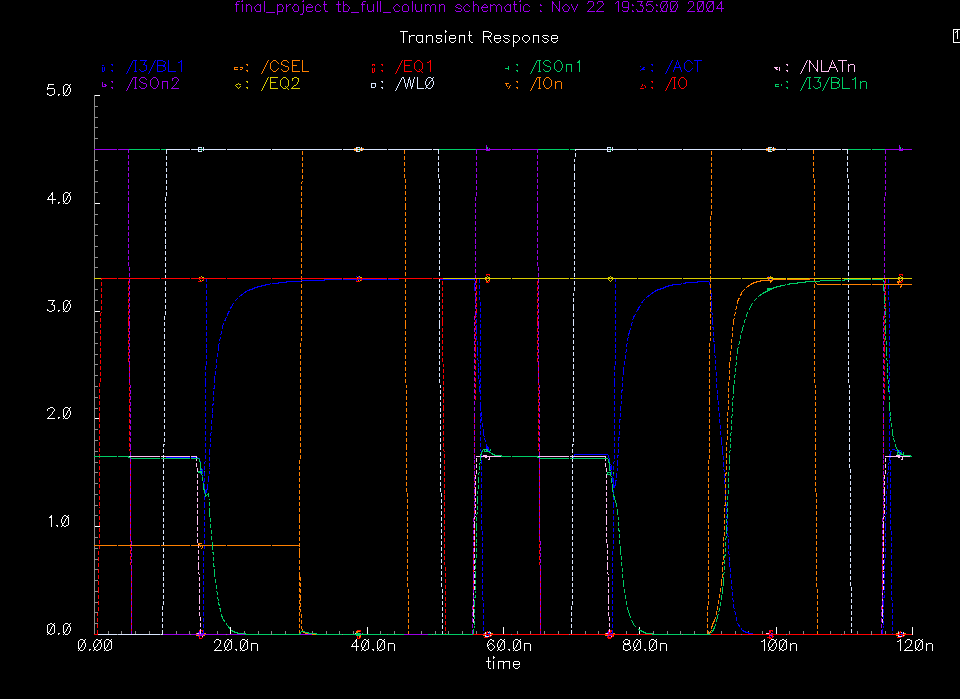Click the 2.0 y-axis value
The image size is (960, 699).
point(59,414)
